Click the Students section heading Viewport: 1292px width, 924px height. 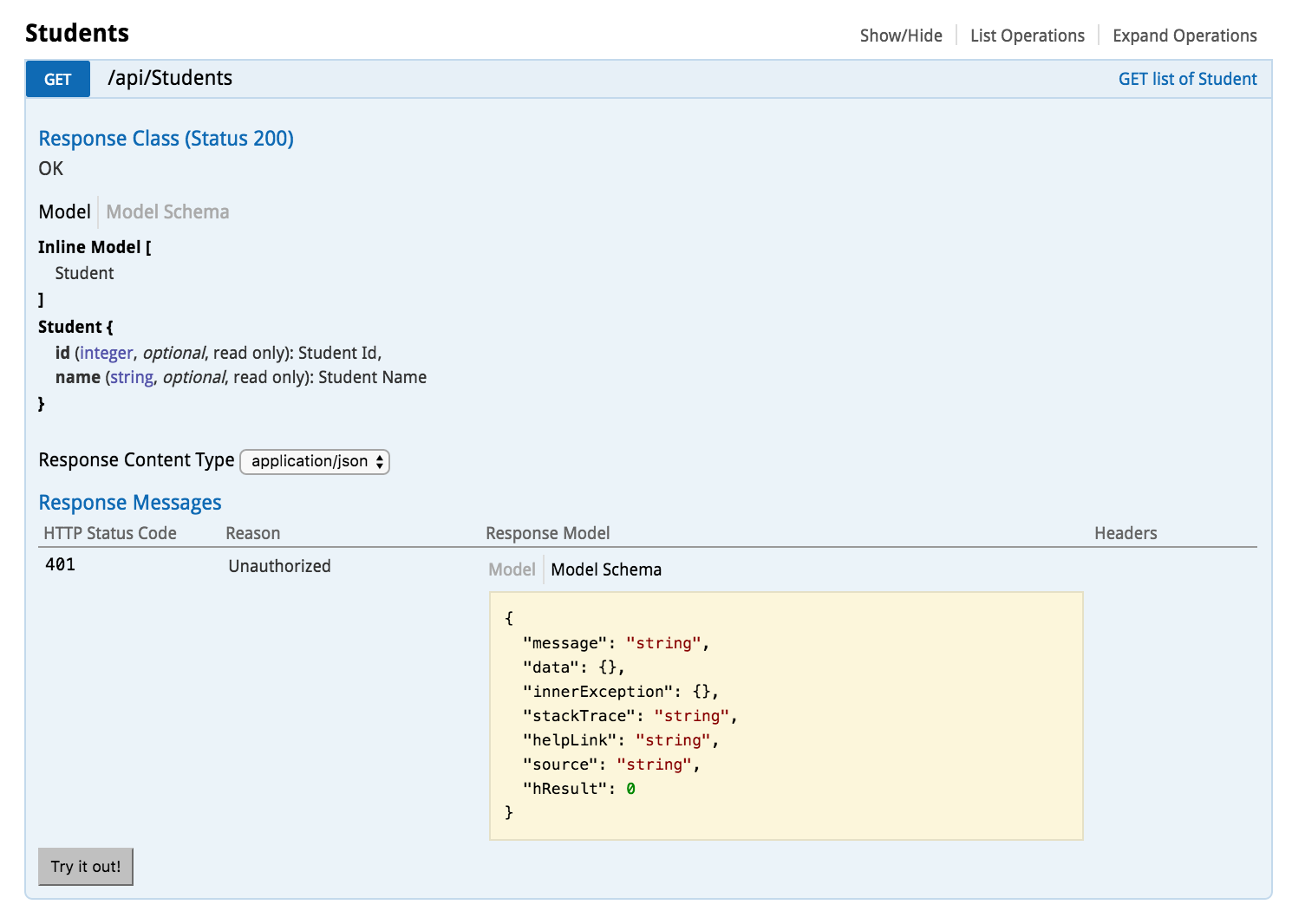point(77,33)
